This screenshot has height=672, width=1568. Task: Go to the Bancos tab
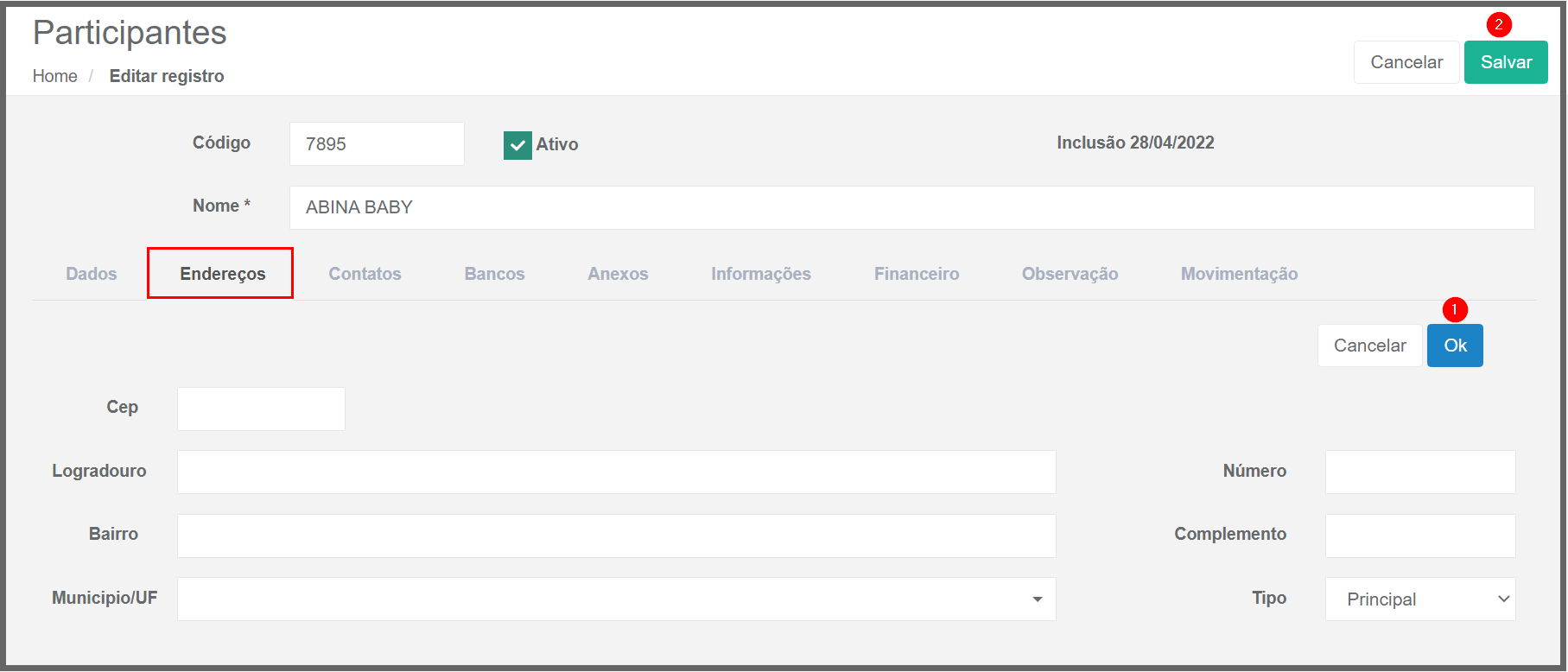494,274
